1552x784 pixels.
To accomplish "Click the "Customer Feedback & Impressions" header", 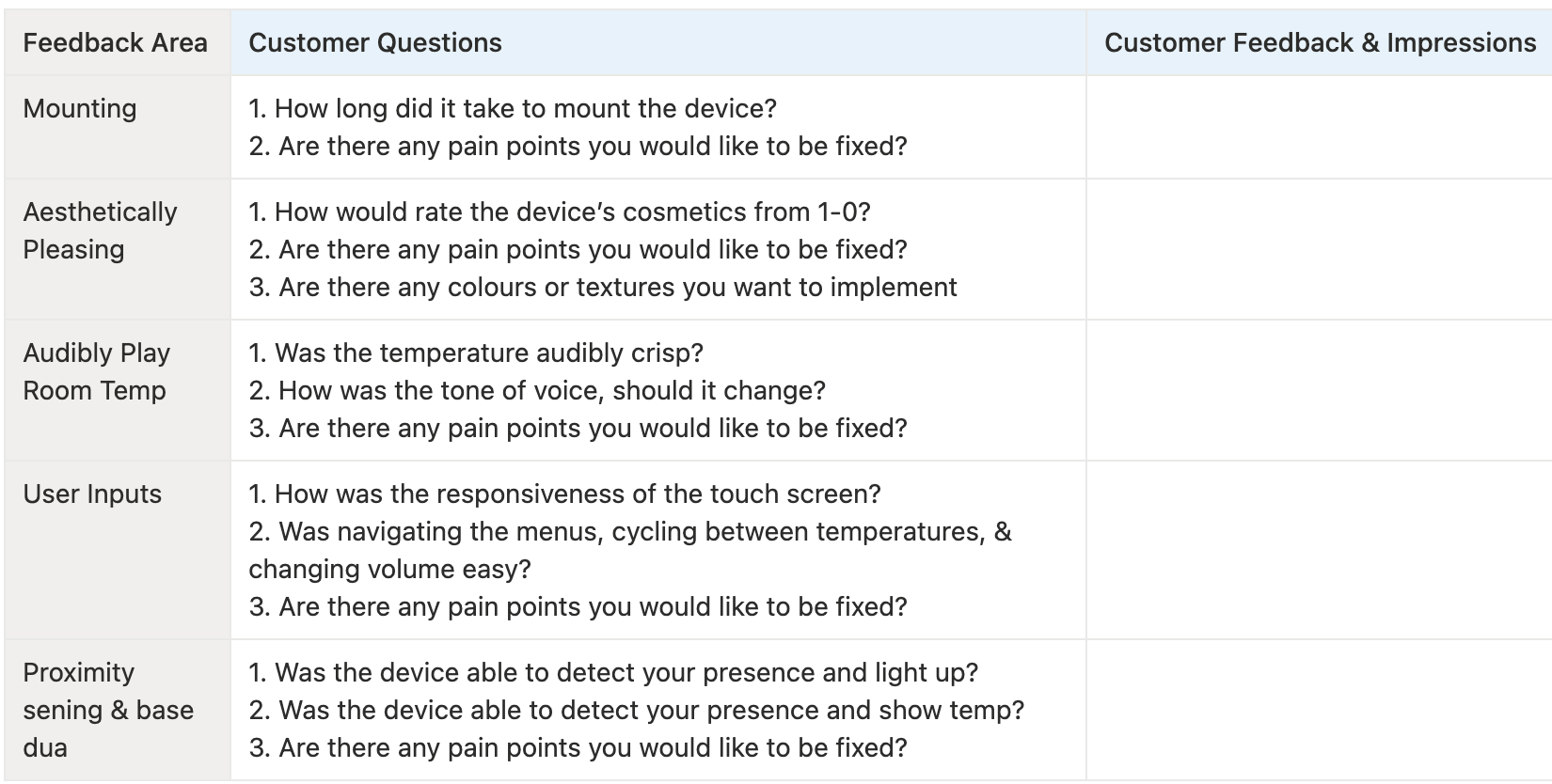I will click(1319, 43).
